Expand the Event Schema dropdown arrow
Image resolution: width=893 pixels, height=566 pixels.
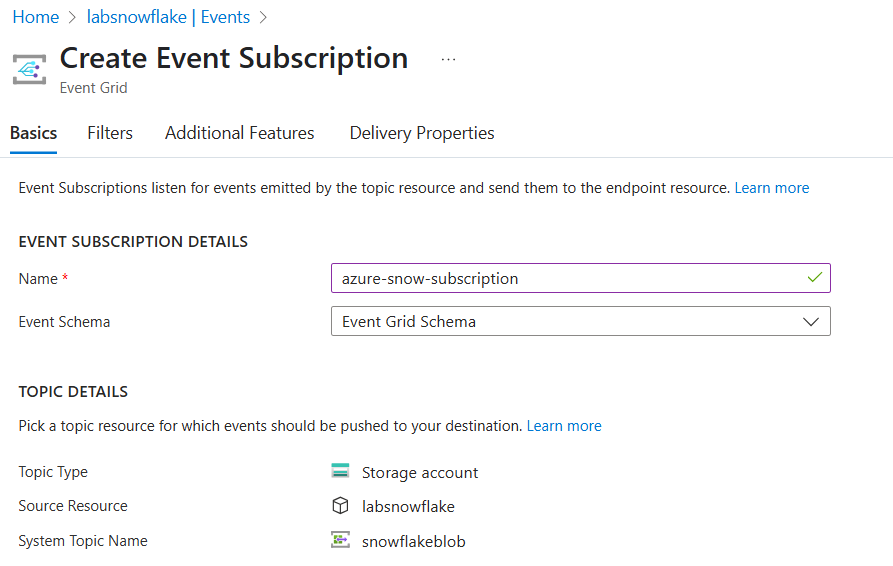pos(810,322)
